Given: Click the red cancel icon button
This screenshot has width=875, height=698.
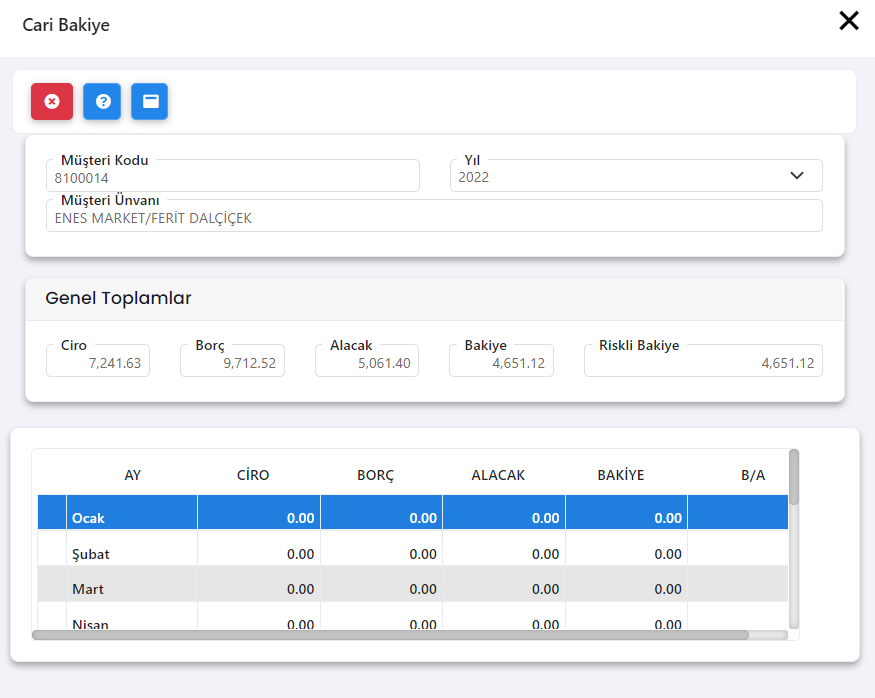Looking at the screenshot, I should click(x=52, y=102).
